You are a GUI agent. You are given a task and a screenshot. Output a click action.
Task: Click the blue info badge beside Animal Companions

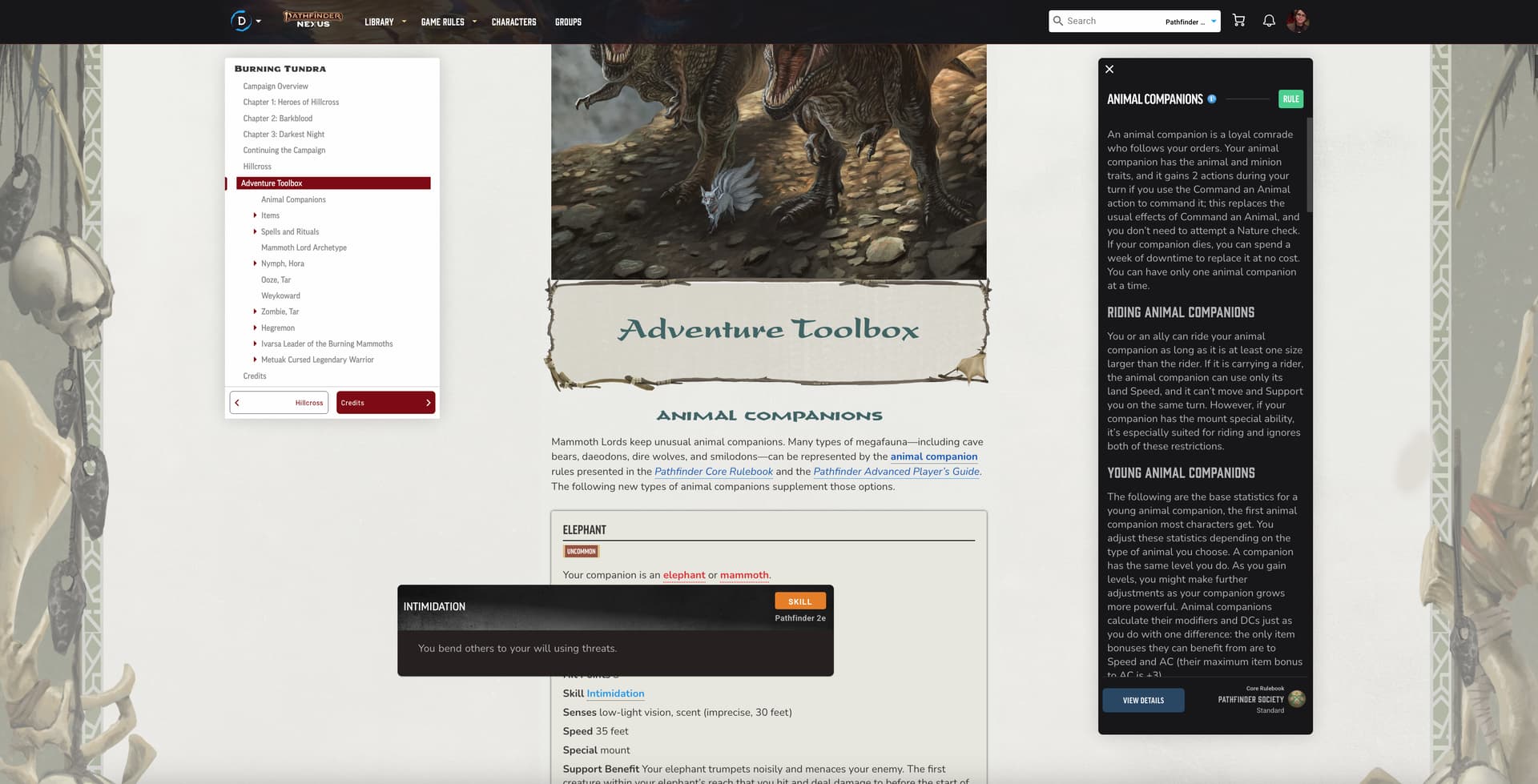tap(1212, 99)
